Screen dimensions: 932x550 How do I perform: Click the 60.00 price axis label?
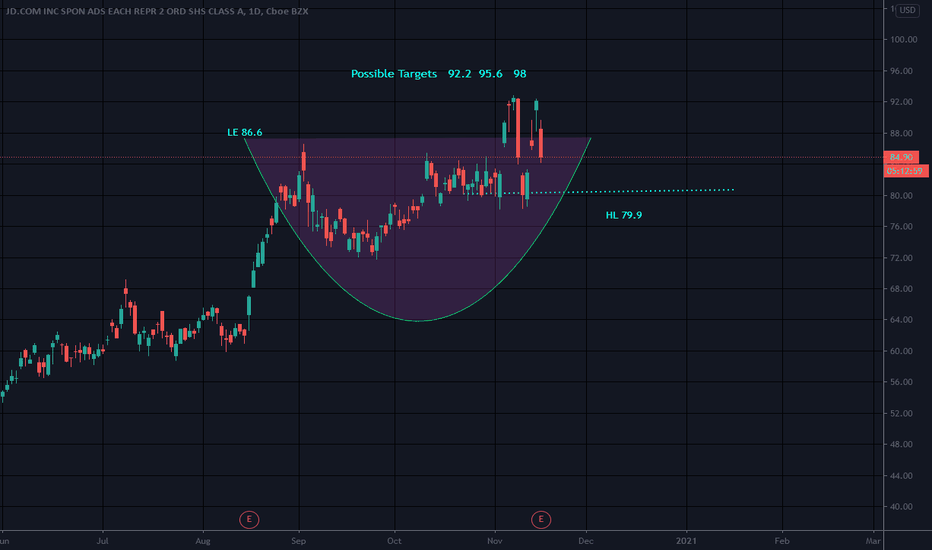[901, 351]
